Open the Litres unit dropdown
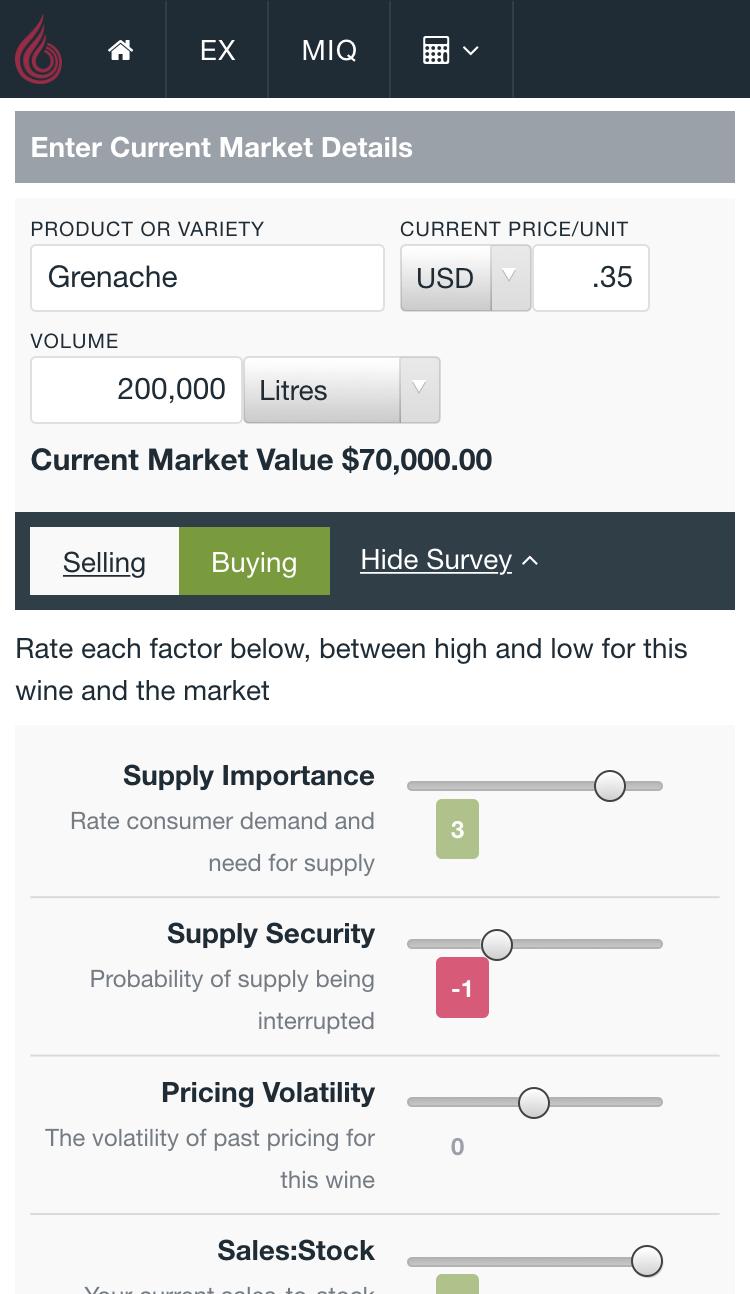Image resolution: width=750 pixels, height=1294 pixels. pos(341,390)
